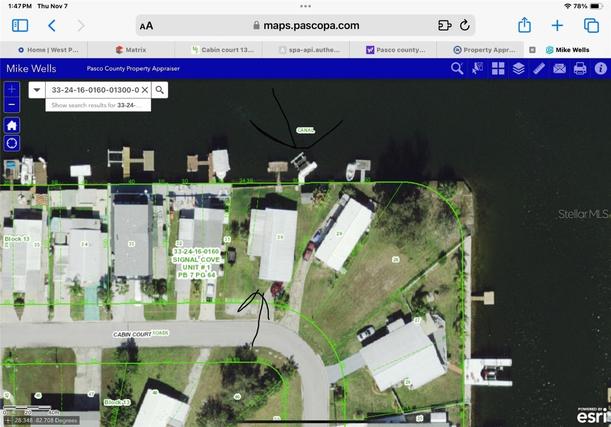Image resolution: width=611 pixels, height=427 pixels.
Task: Click the my location button
Action: [x=12, y=143]
